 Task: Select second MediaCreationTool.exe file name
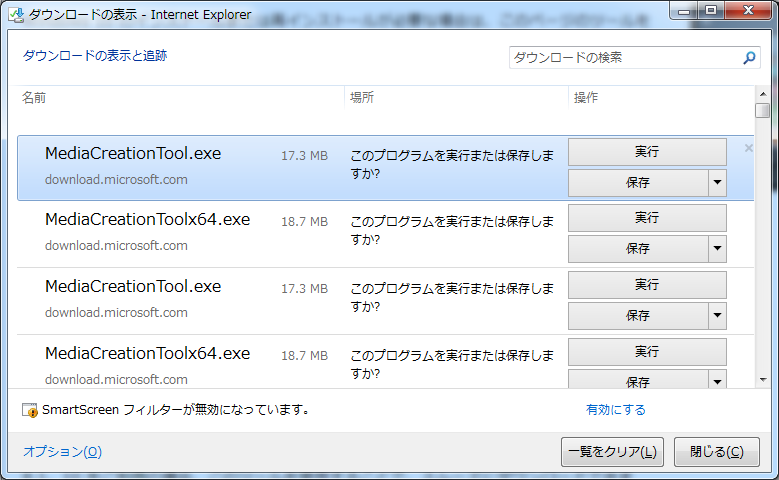[133, 287]
